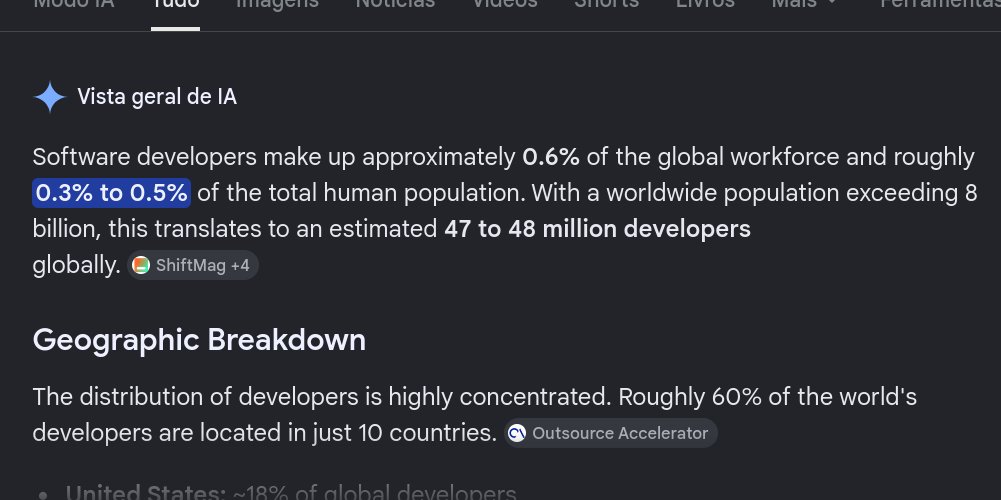Go to the Vídeos tab

tap(504, 4)
